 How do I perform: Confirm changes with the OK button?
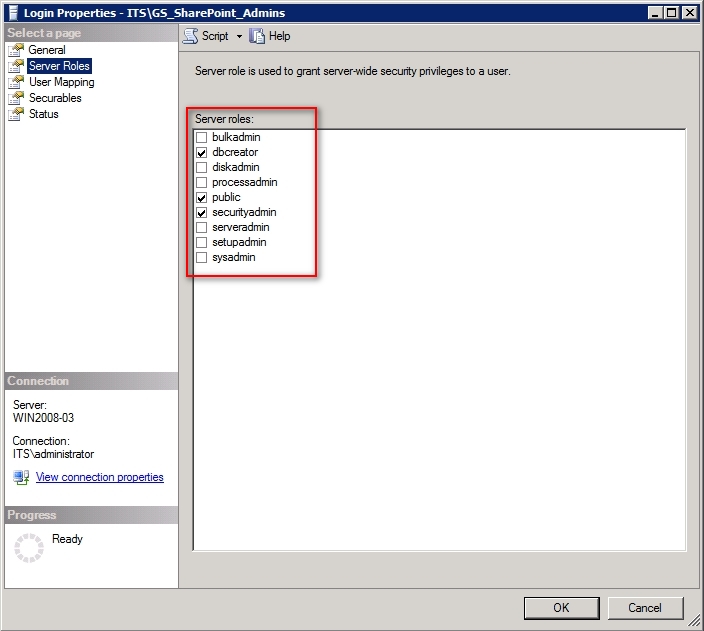tap(561, 608)
